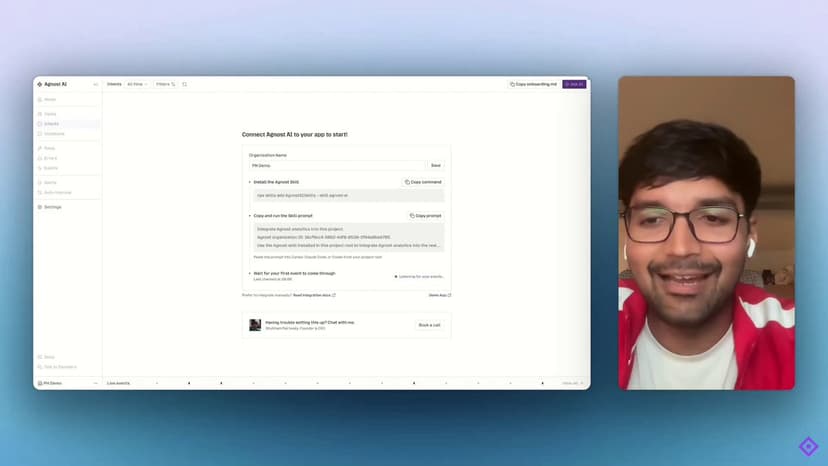This screenshot has height=466, width=828.
Task: Open the All time range dropdown
Action: point(137,84)
